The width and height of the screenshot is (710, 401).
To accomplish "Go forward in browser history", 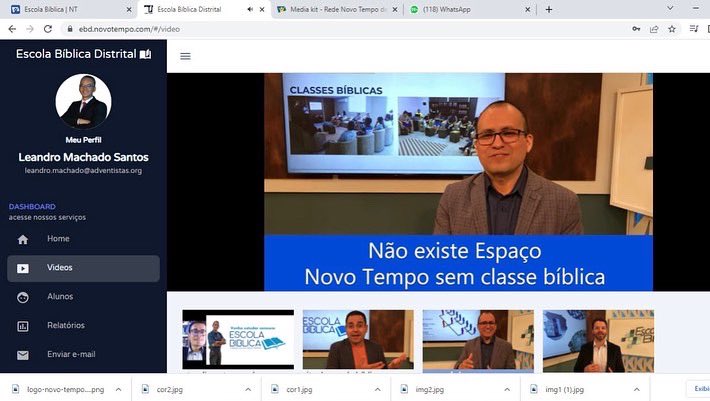I will tap(30, 29).
